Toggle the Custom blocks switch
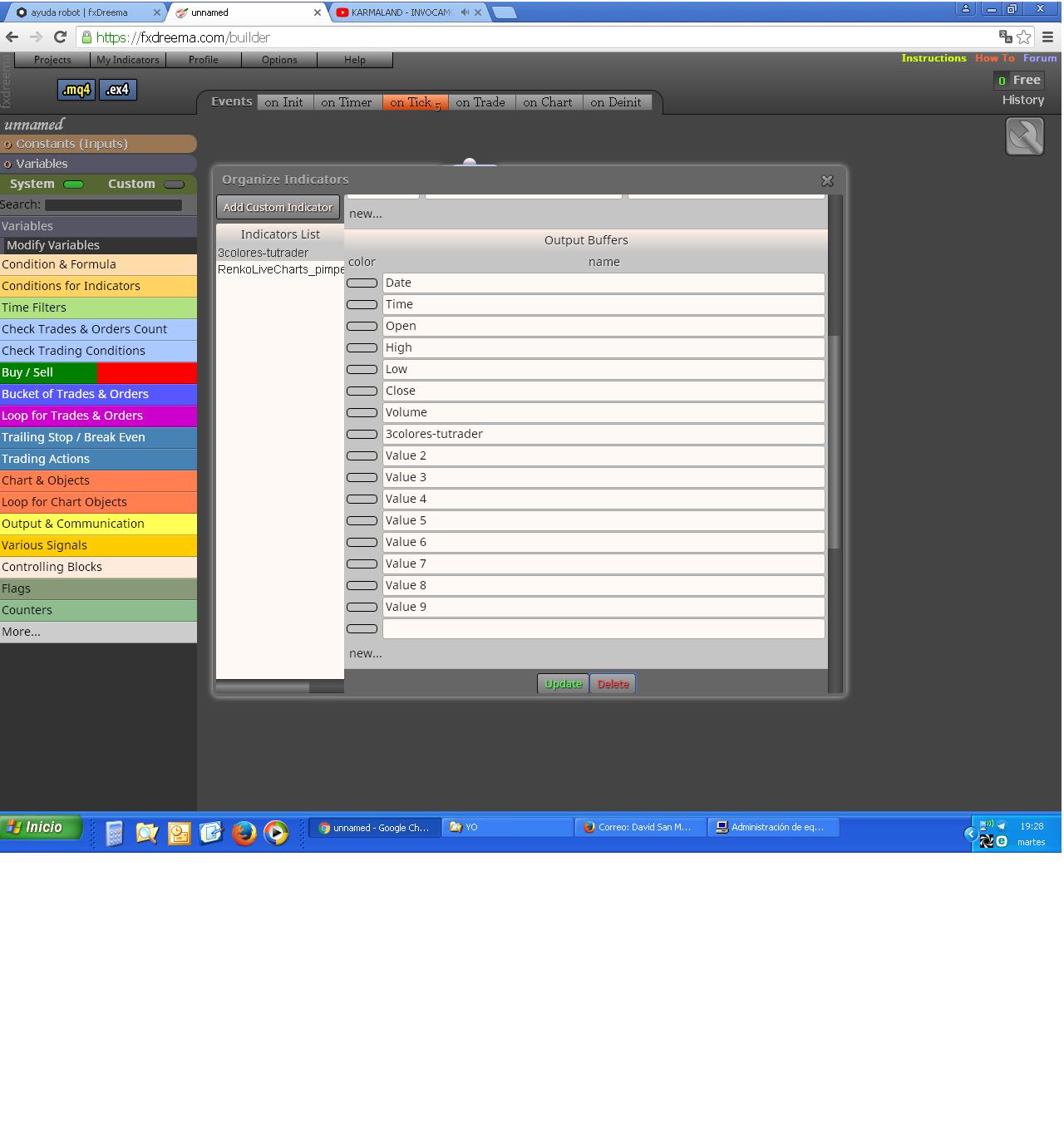The width and height of the screenshot is (1064, 1142). click(x=174, y=185)
